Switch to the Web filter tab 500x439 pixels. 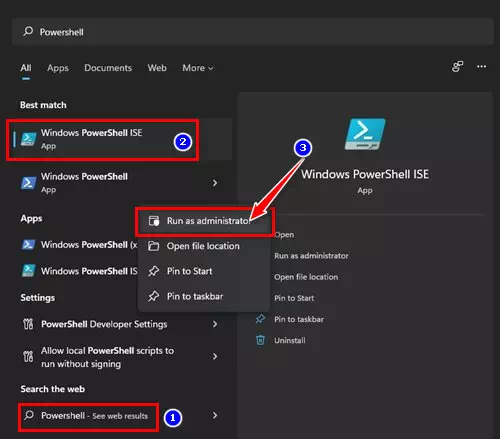click(x=157, y=68)
